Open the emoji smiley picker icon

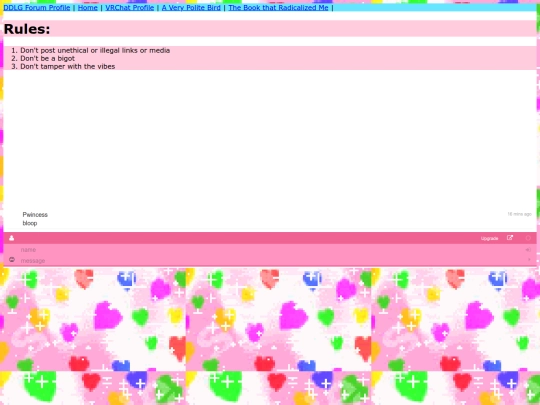(x=12, y=260)
